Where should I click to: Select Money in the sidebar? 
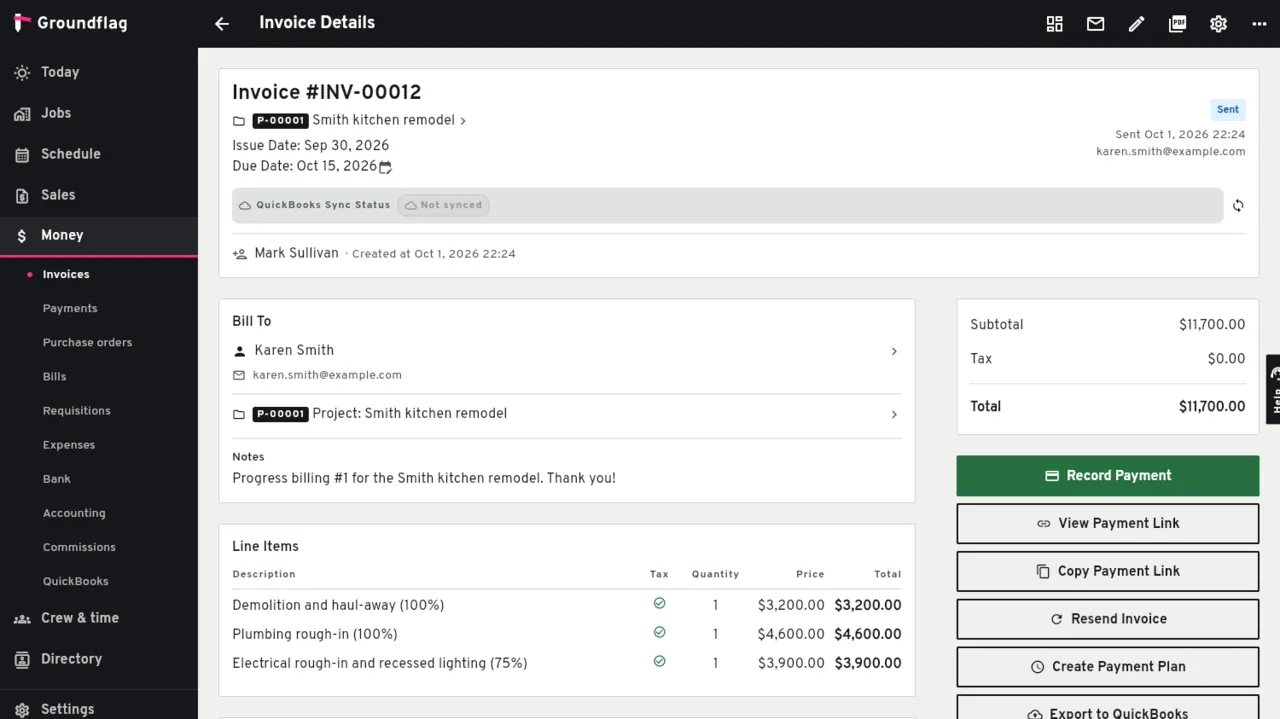click(99, 236)
